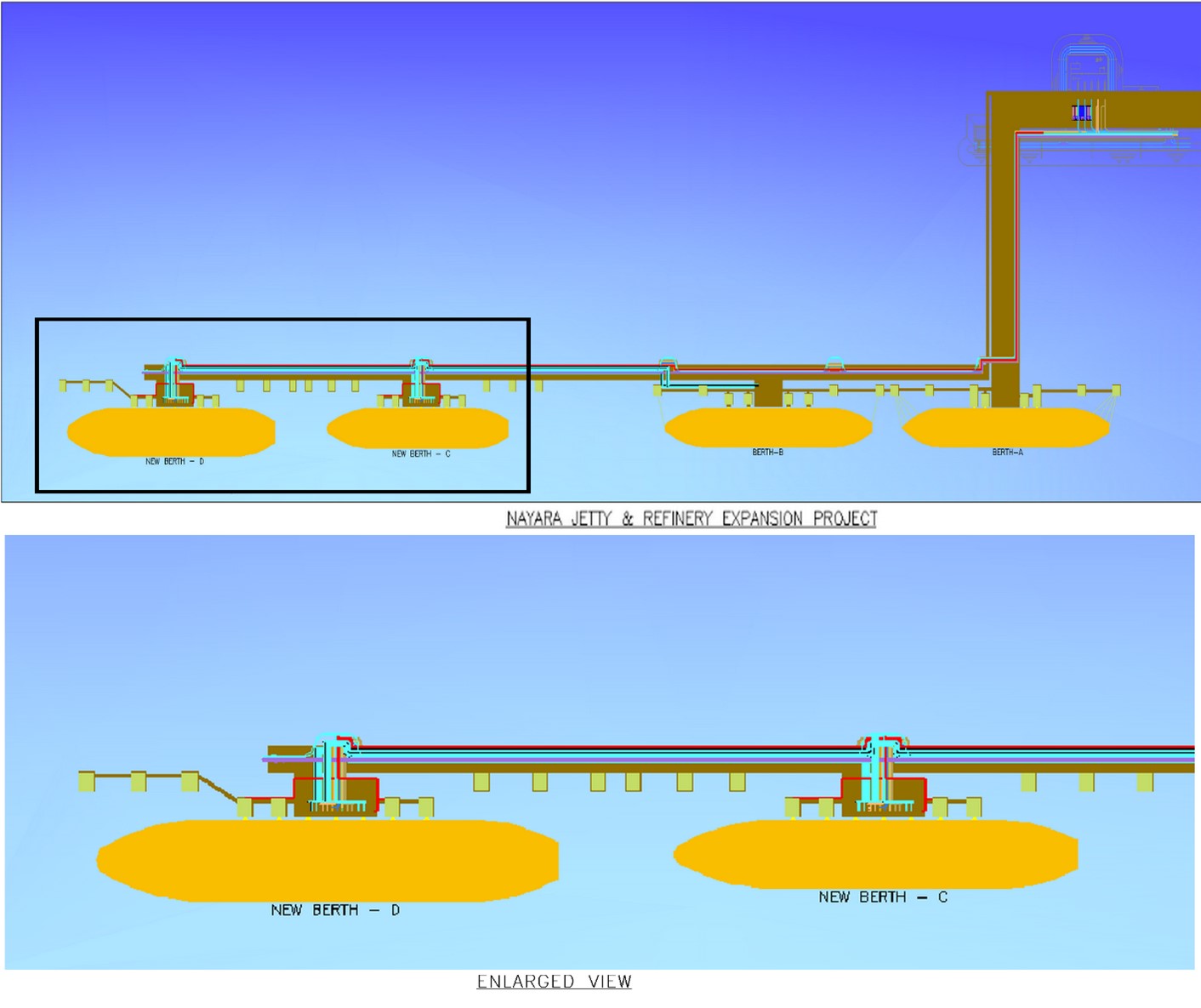Pick the vessel at New Berth C, enlarged view
The height and width of the screenshot is (1008, 1201).
[x=876, y=852]
